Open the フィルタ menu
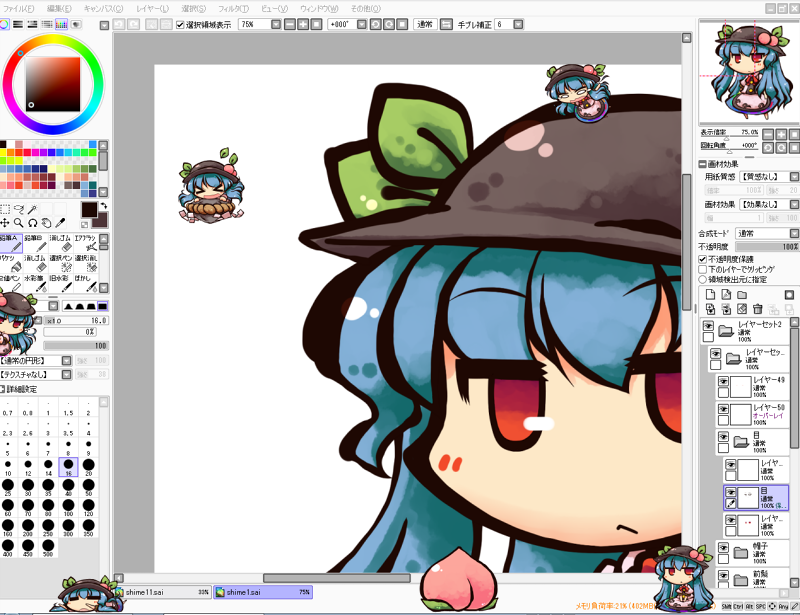 (231, 8)
